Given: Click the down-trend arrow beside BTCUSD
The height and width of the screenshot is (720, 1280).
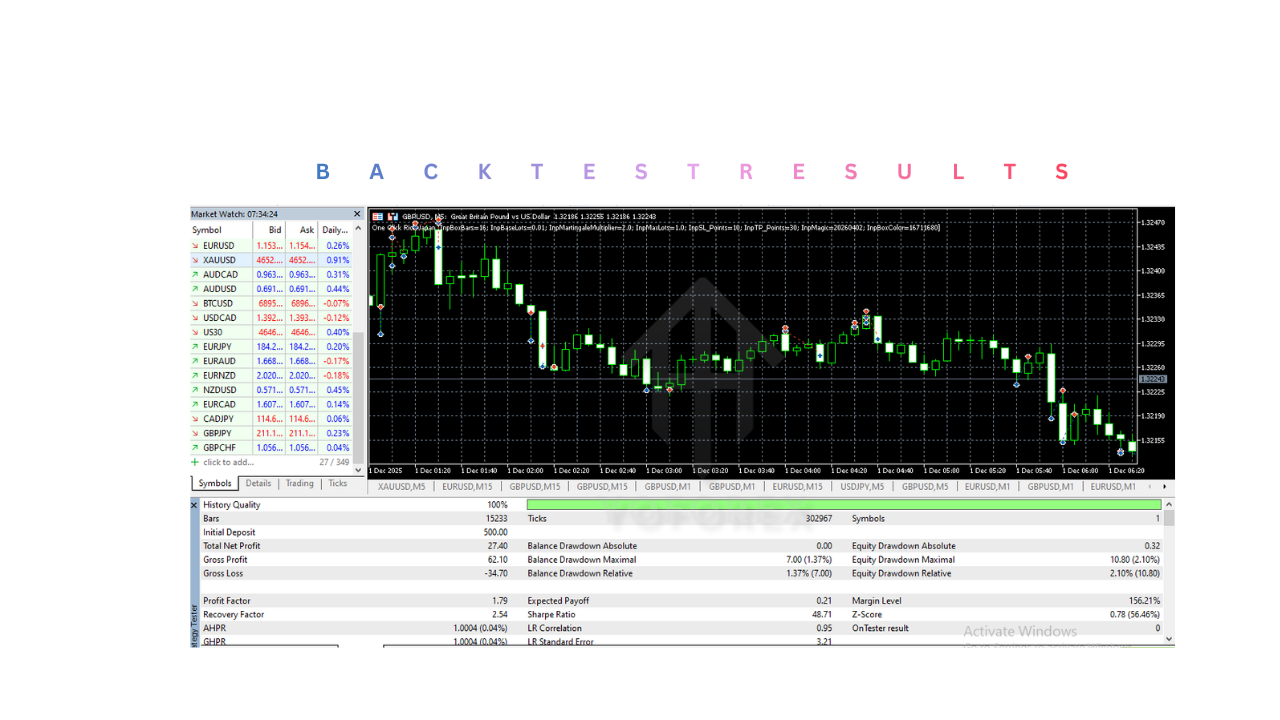Looking at the screenshot, I should point(196,303).
